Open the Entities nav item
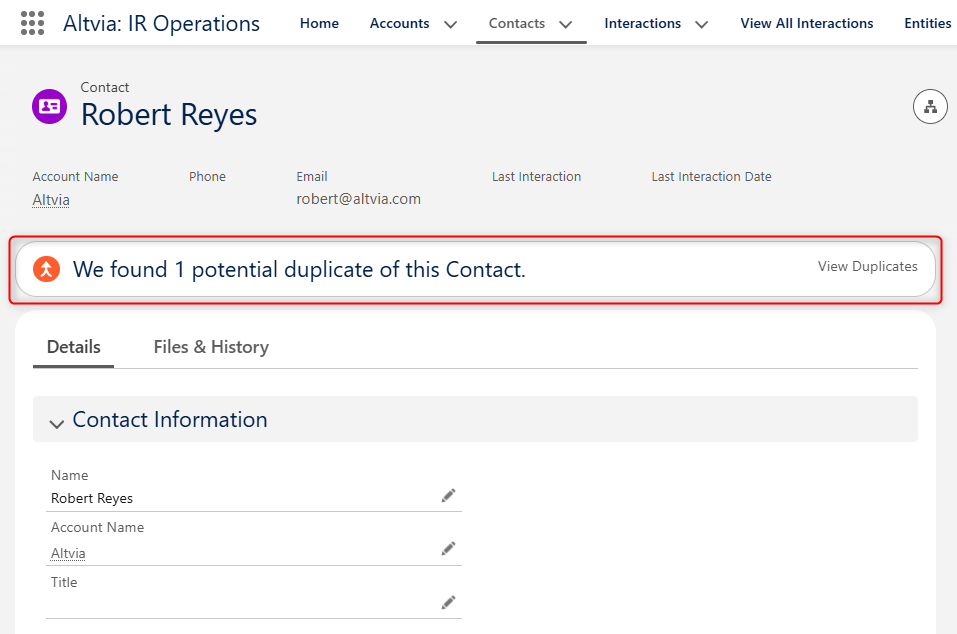 coord(927,23)
